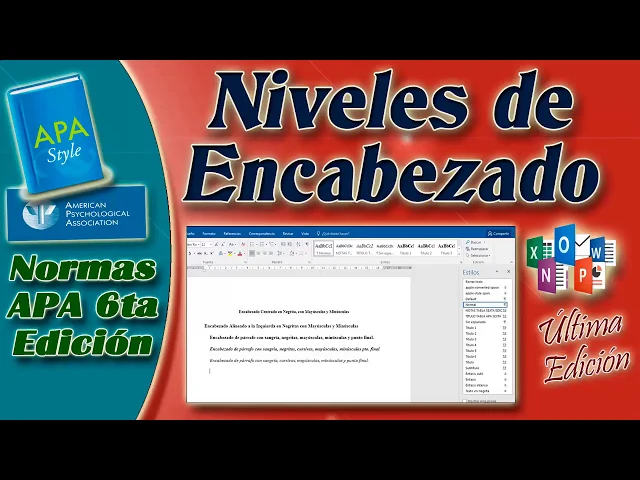Select Normal in the Estilos pane

[485, 305]
